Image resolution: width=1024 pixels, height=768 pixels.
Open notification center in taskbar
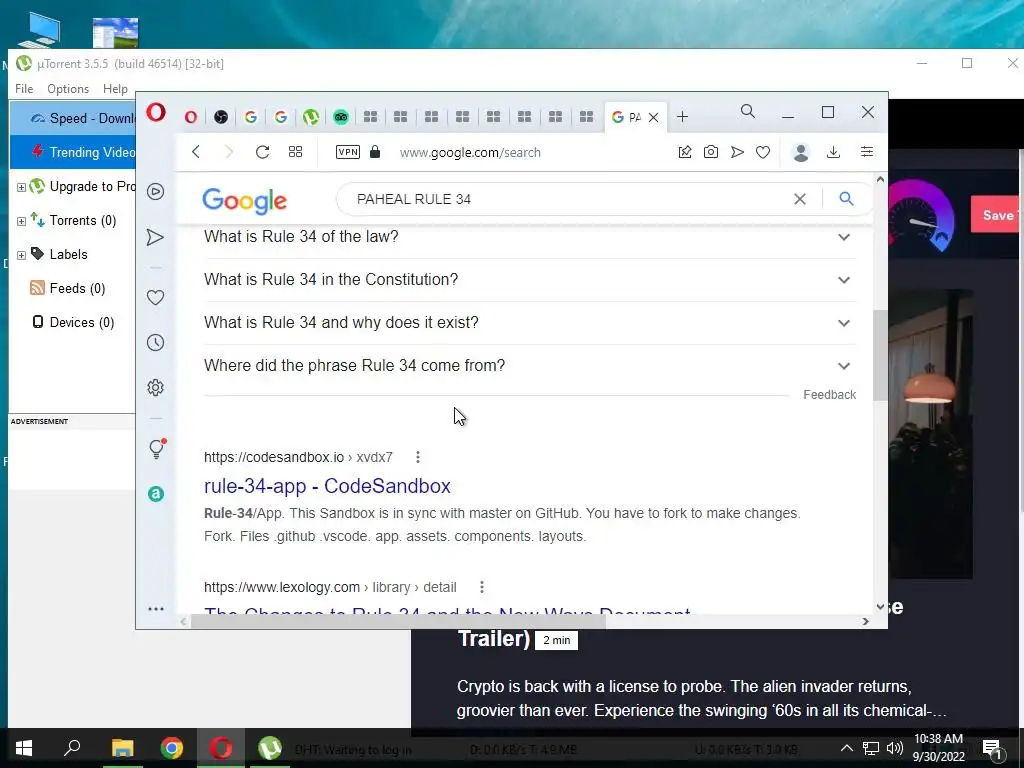992,748
